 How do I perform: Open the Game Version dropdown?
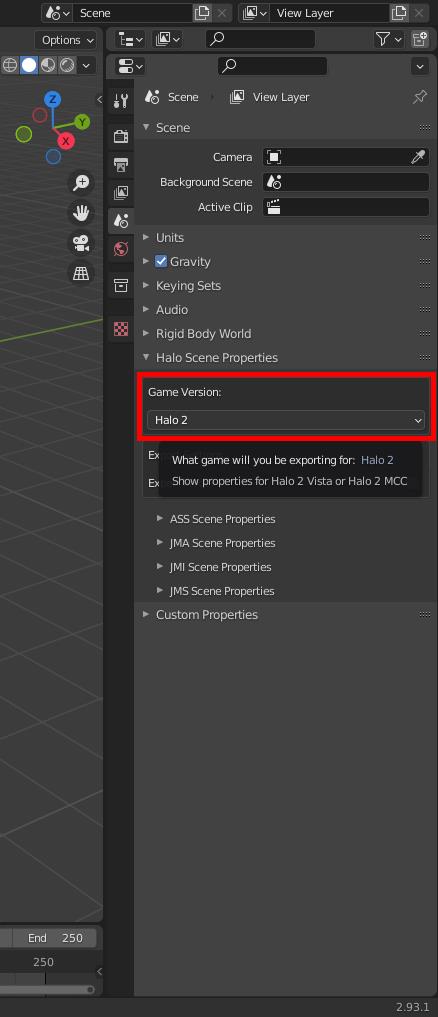[x=286, y=420]
